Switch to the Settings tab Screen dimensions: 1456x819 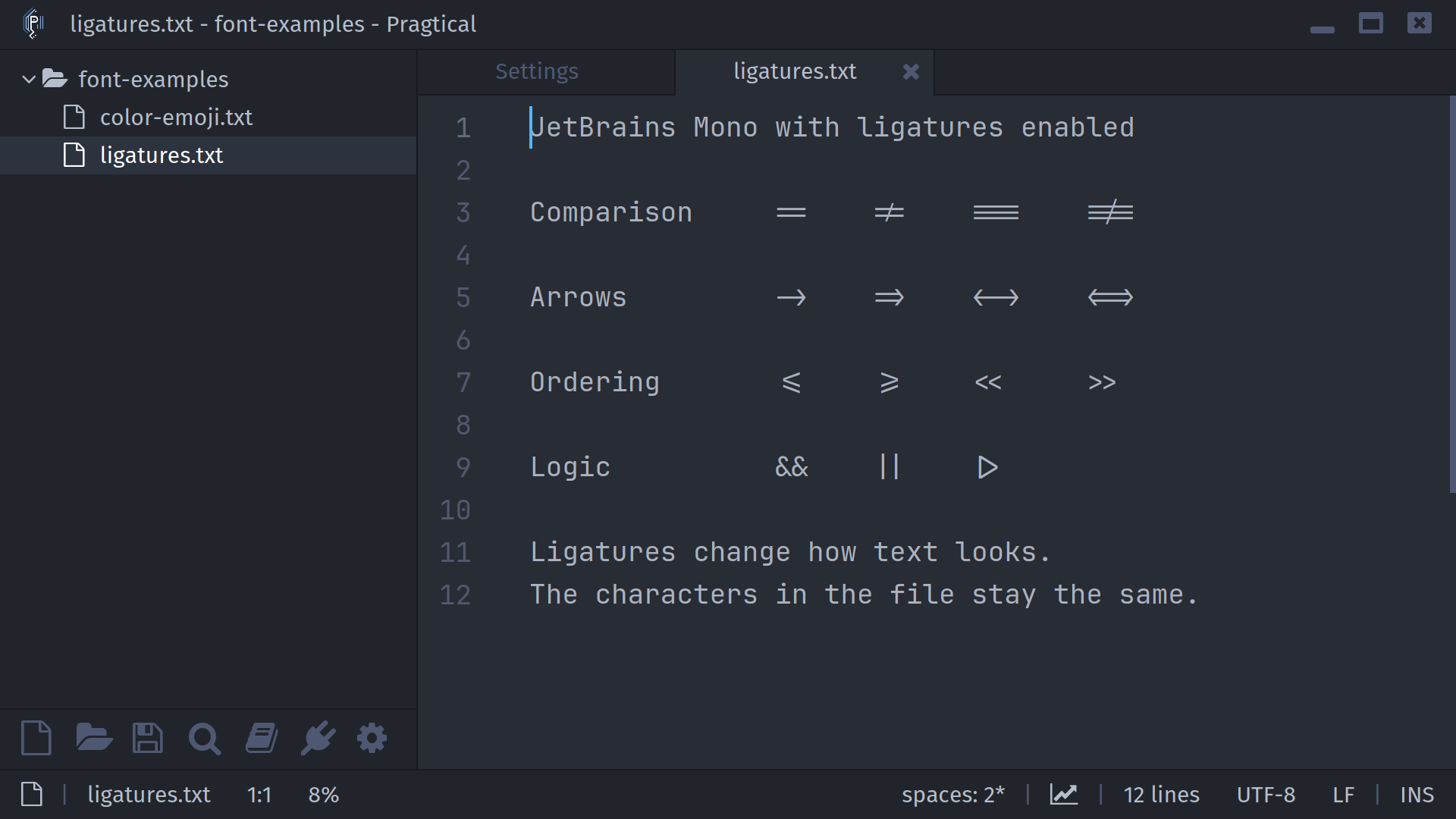pyautogui.click(x=537, y=71)
